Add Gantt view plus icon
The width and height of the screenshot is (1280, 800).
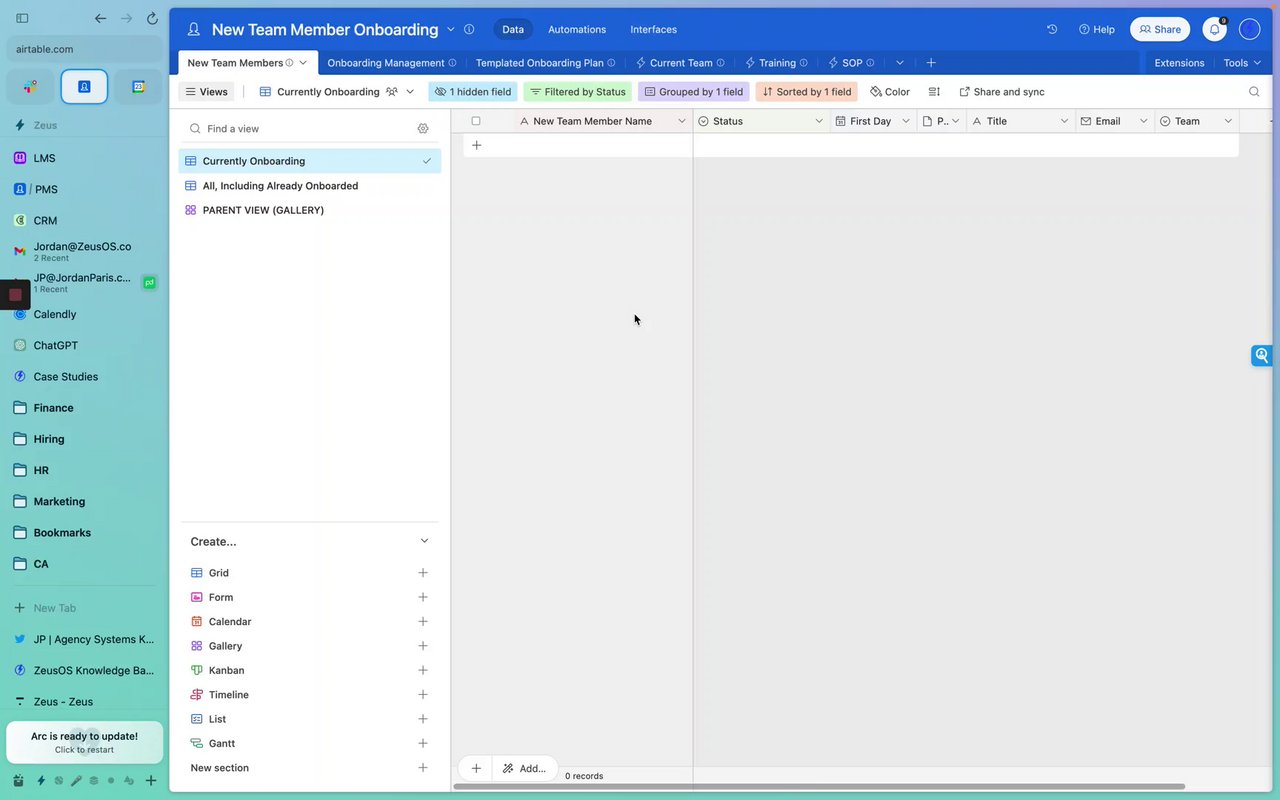(423, 743)
